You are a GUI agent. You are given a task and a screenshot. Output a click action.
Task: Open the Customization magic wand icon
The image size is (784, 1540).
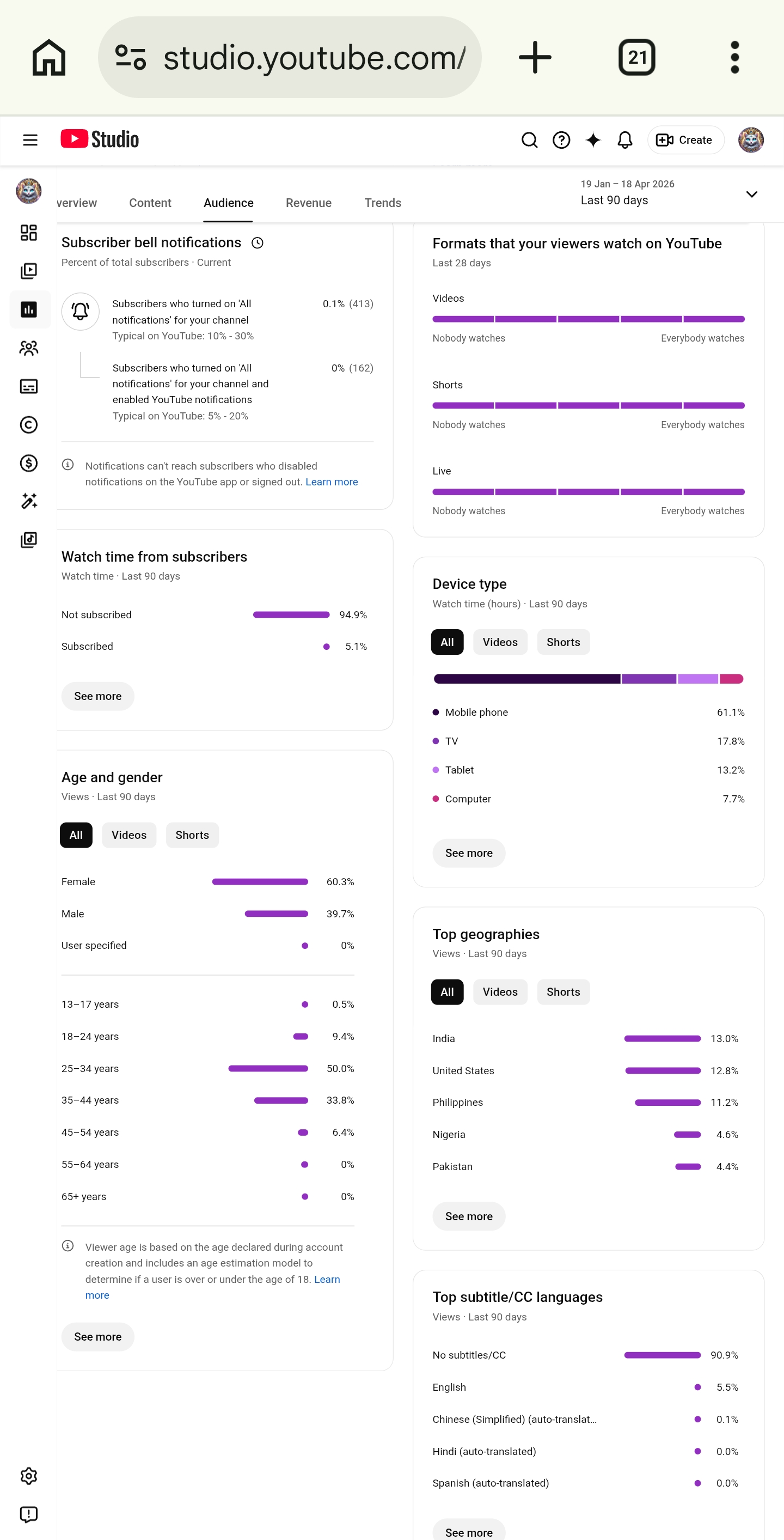(29, 501)
